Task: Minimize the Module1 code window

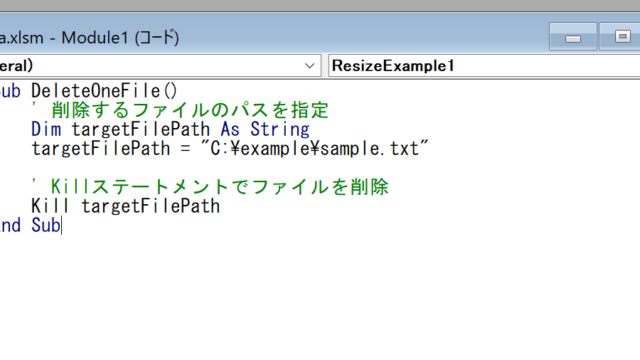Action: click(x=573, y=38)
